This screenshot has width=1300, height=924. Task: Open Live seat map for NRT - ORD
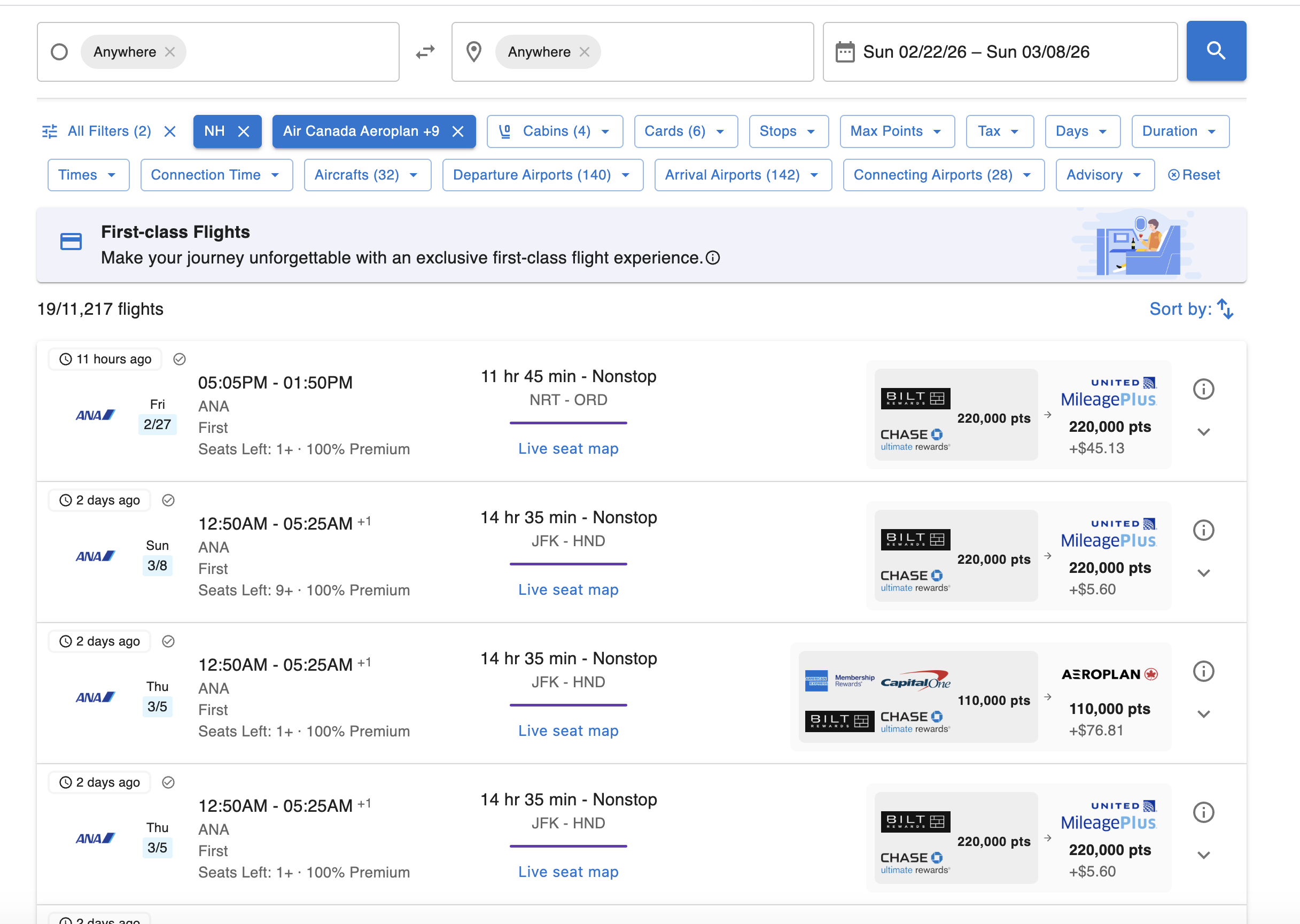coord(568,449)
